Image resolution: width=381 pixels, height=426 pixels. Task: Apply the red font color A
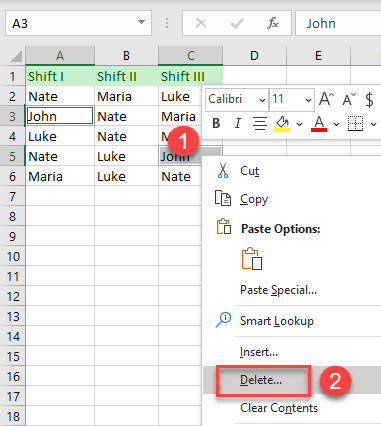319,124
